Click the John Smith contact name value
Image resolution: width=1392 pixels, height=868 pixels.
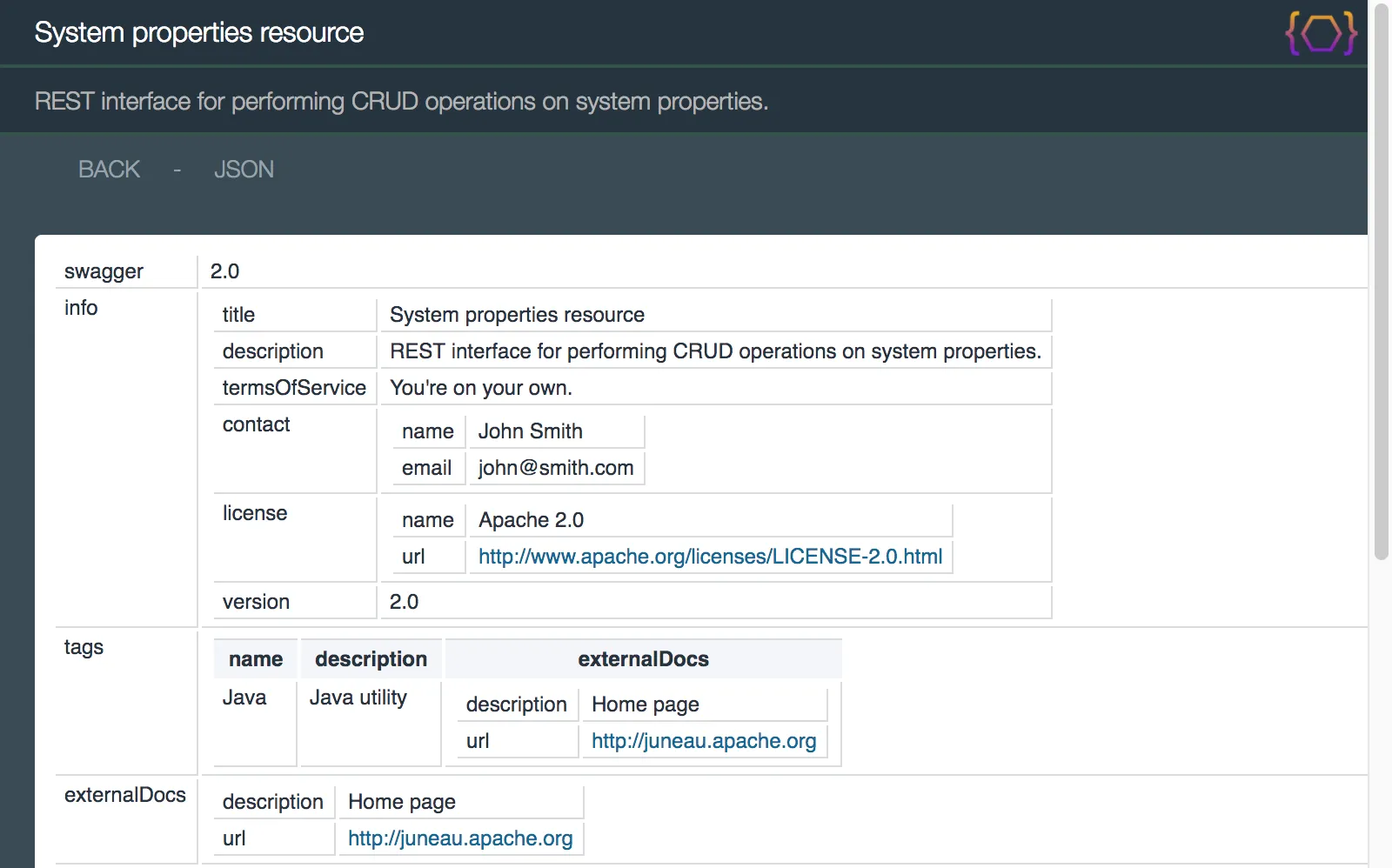tap(530, 431)
